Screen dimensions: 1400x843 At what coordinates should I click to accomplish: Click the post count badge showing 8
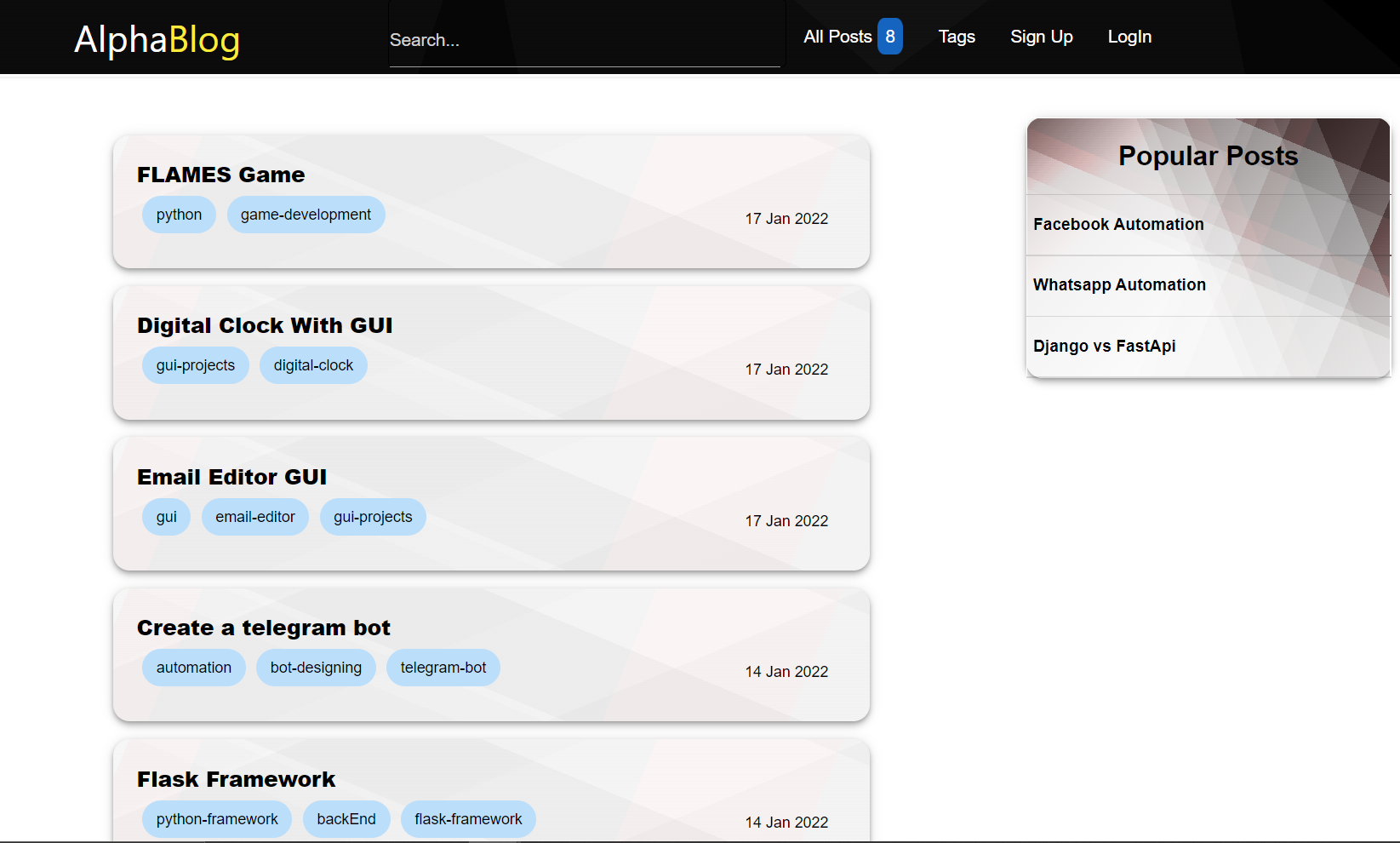click(889, 37)
